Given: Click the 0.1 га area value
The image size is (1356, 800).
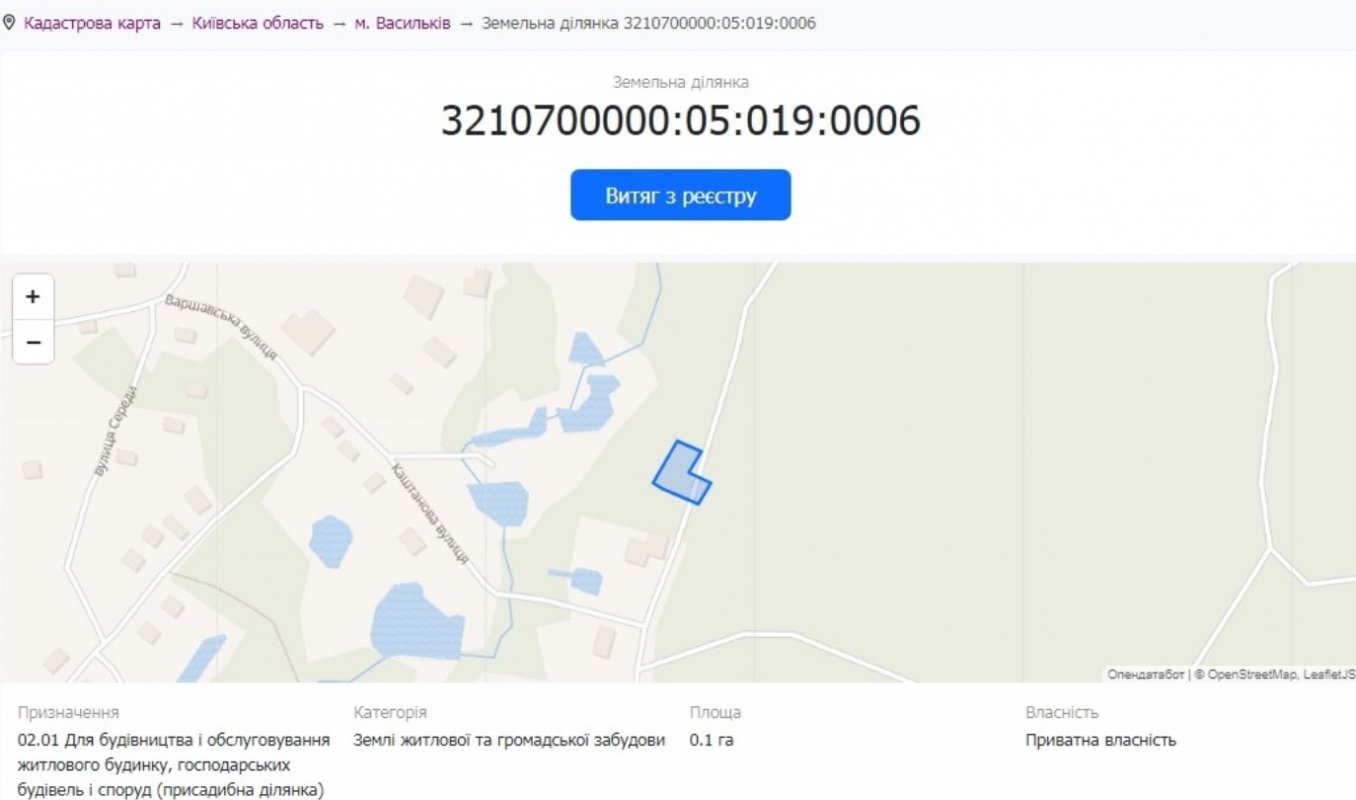Looking at the screenshot, I should tap(711, 741).
